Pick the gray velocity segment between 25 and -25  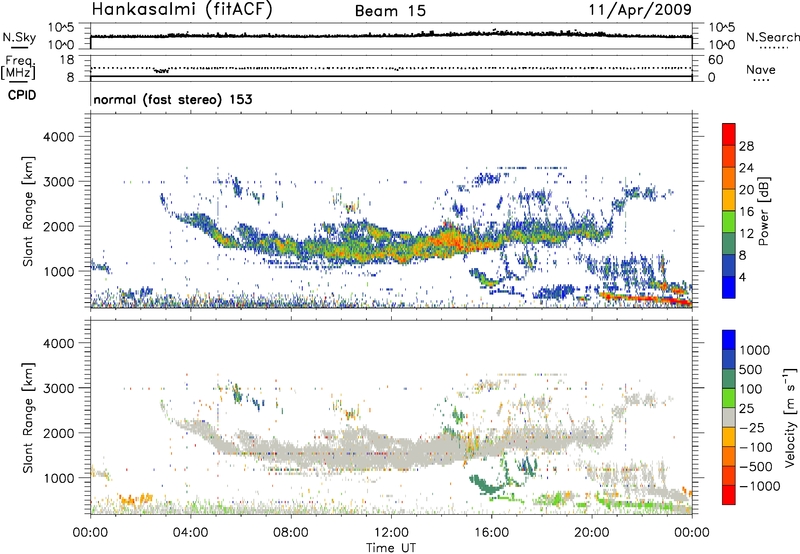tap(729, 417)
